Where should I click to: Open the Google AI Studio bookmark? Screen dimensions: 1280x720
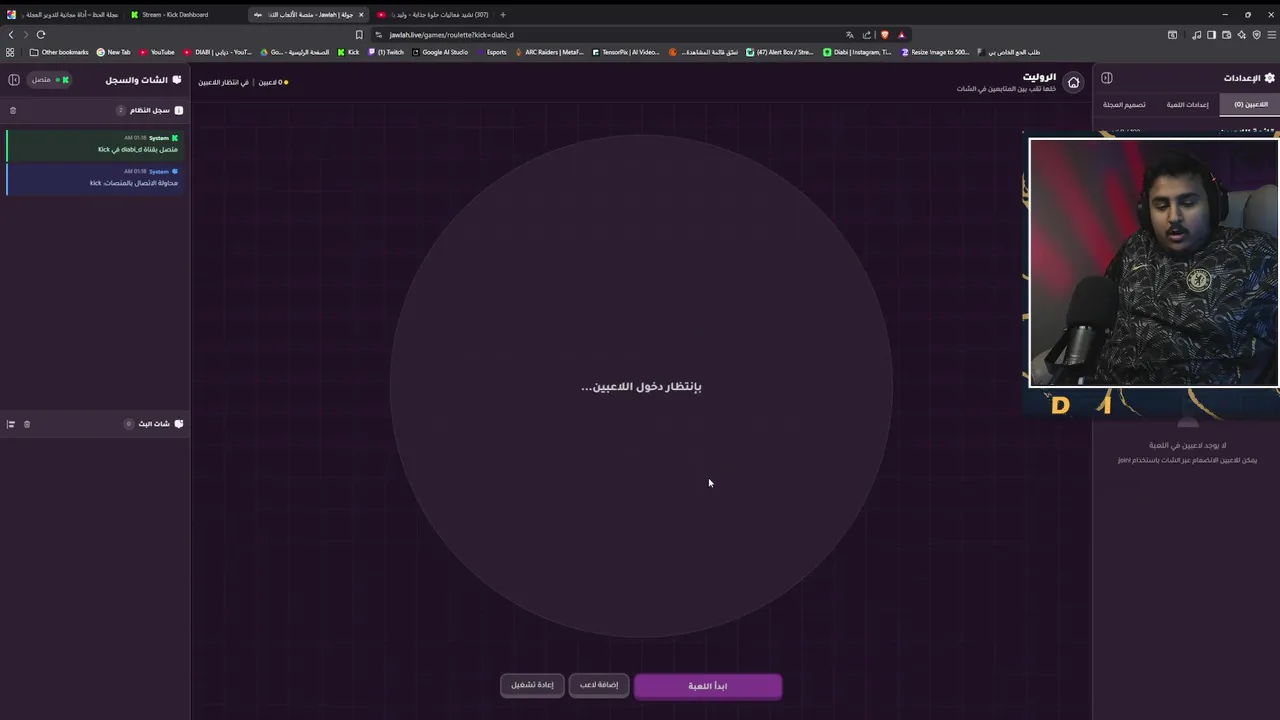click(x=439, y=52)
